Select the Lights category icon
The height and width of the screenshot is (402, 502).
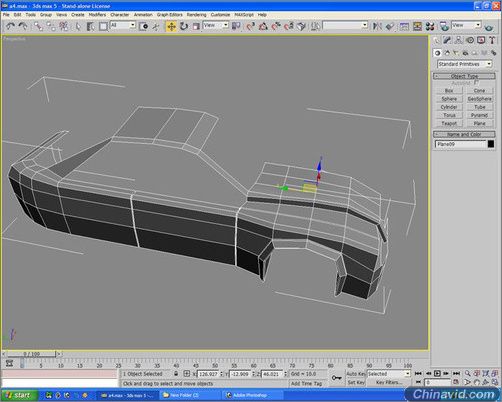[x=456, y=53]
